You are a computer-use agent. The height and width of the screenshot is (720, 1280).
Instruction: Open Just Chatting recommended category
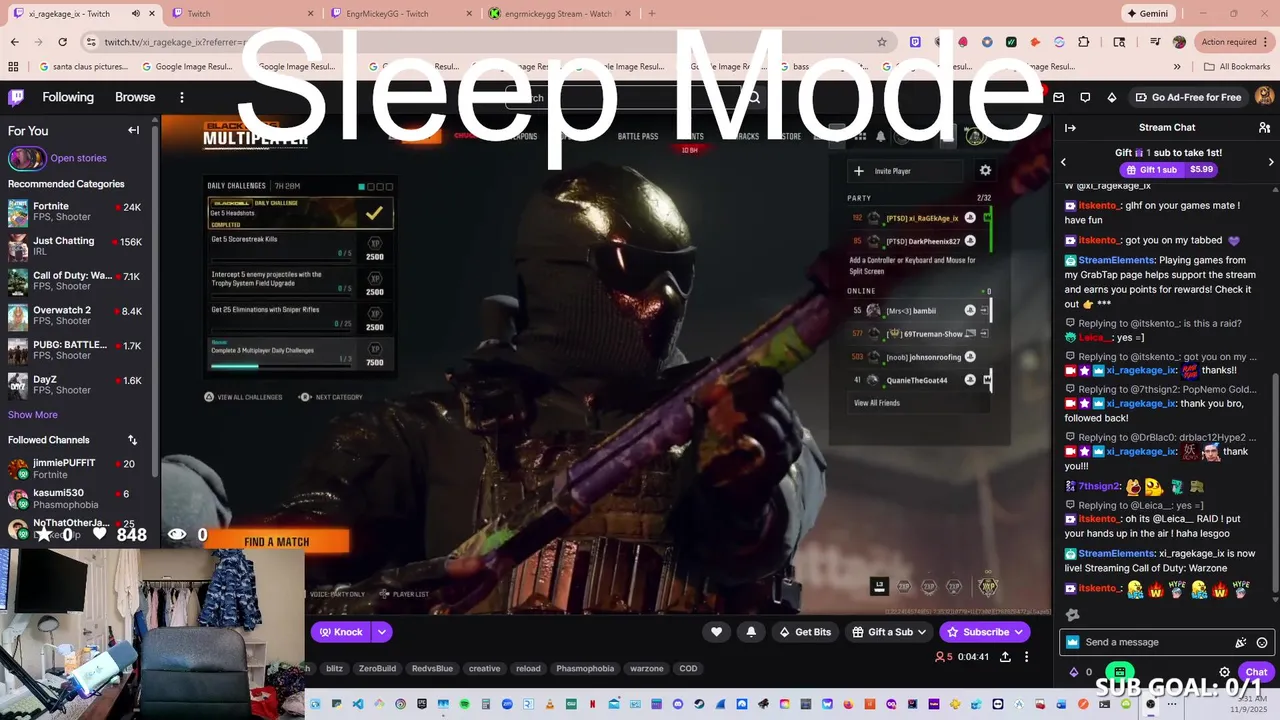(75, 247)
